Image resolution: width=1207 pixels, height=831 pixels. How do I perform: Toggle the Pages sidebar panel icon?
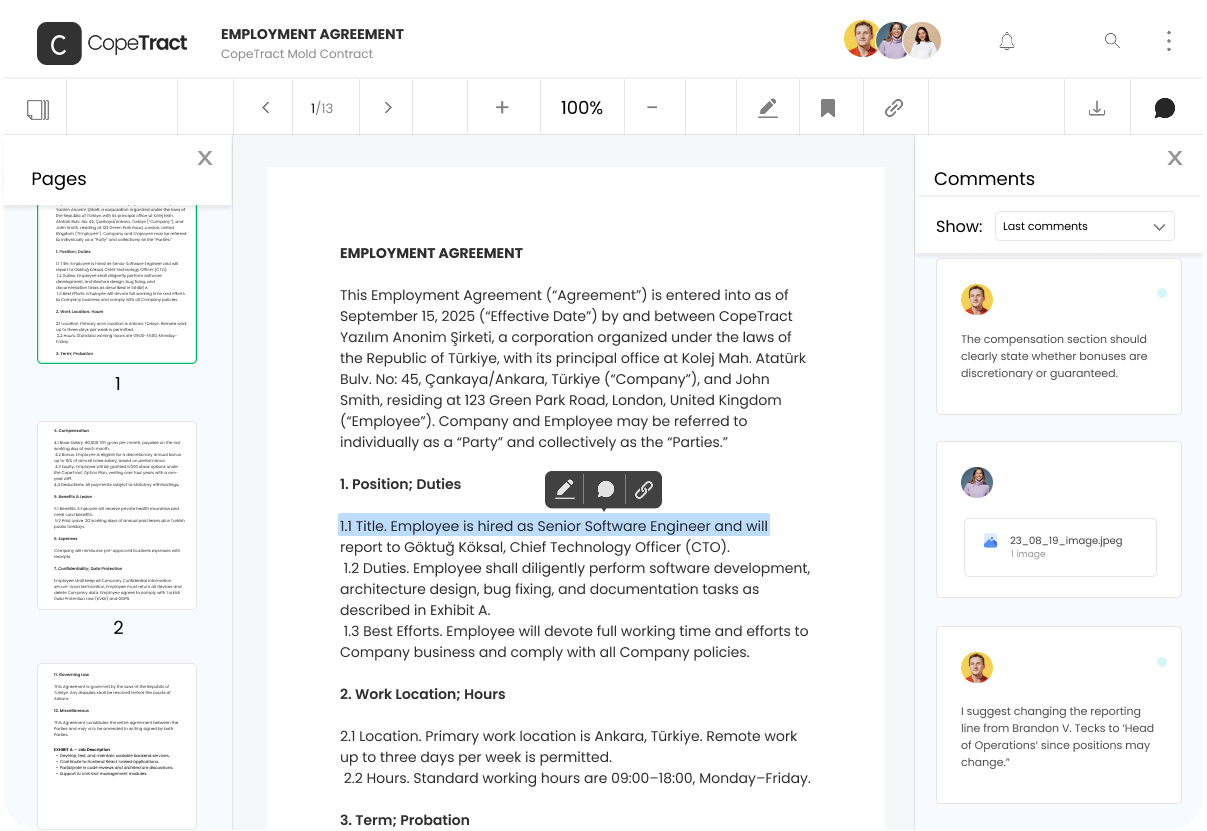[36, 107]
